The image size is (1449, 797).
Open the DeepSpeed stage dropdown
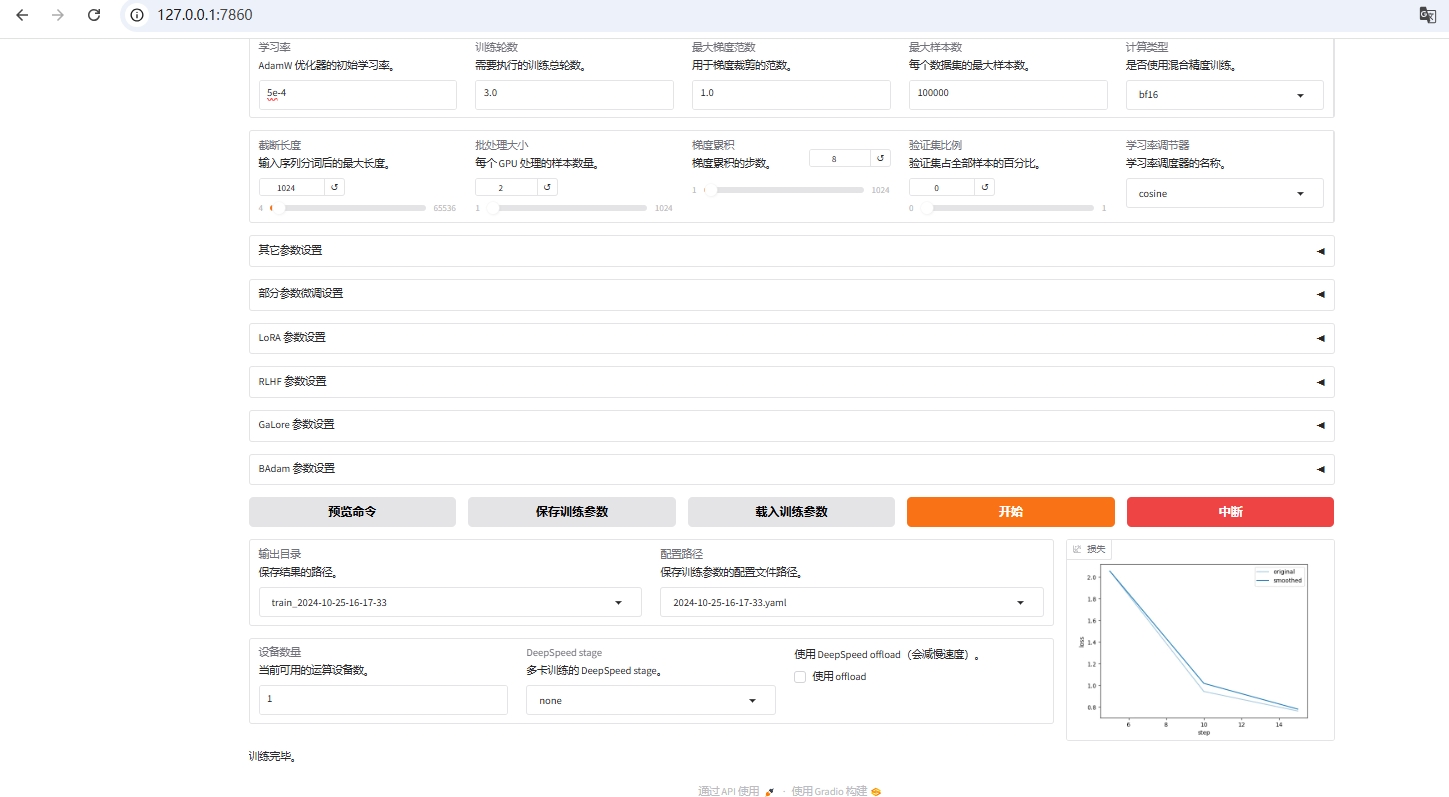pyautogui.click(x=650, y=700)
